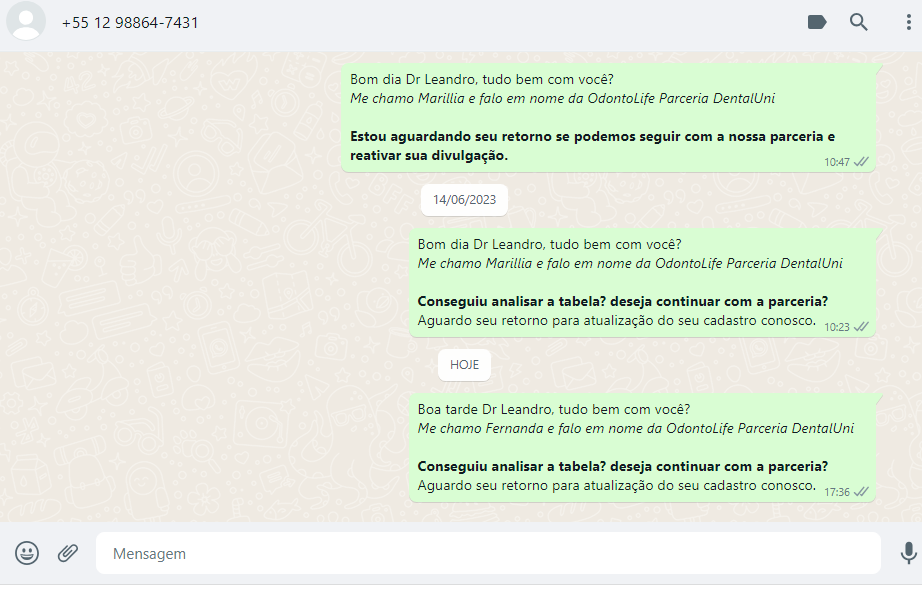Click the 10:47 message timestamp
922x589 pixels.
pyautogui.click(x=837, y=162)
